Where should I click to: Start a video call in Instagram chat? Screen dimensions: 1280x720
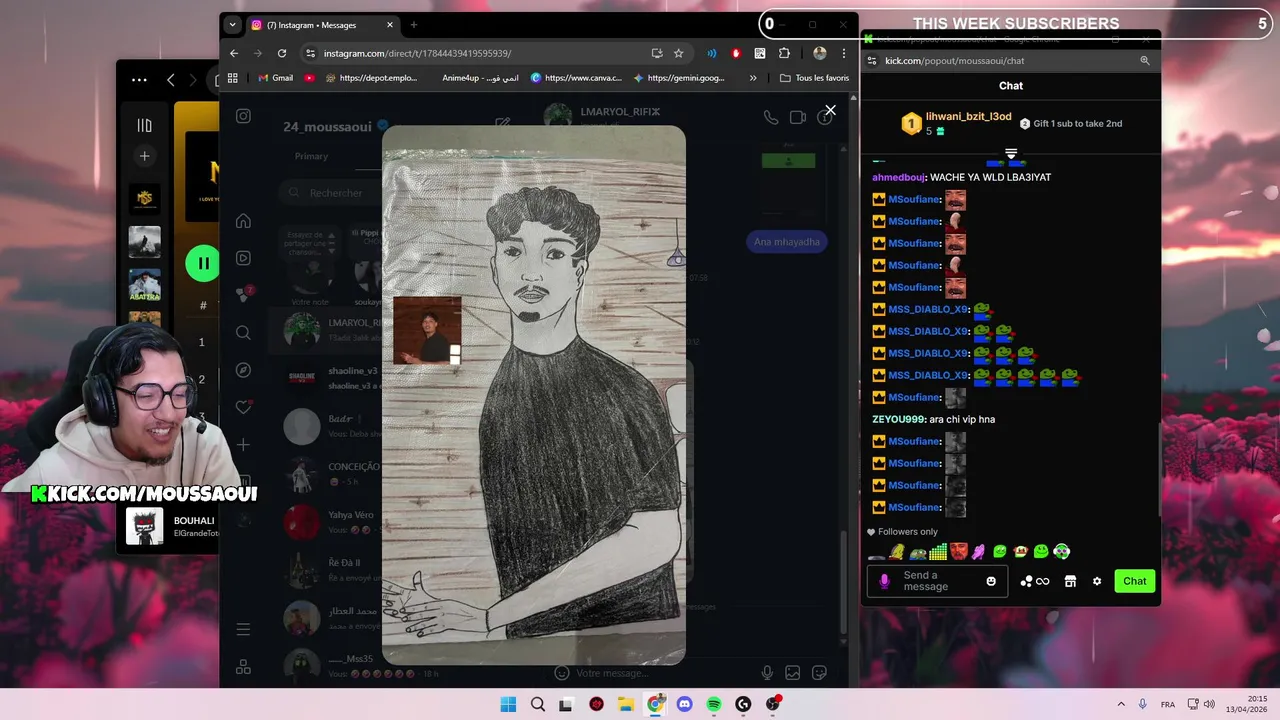pos(798,117)
